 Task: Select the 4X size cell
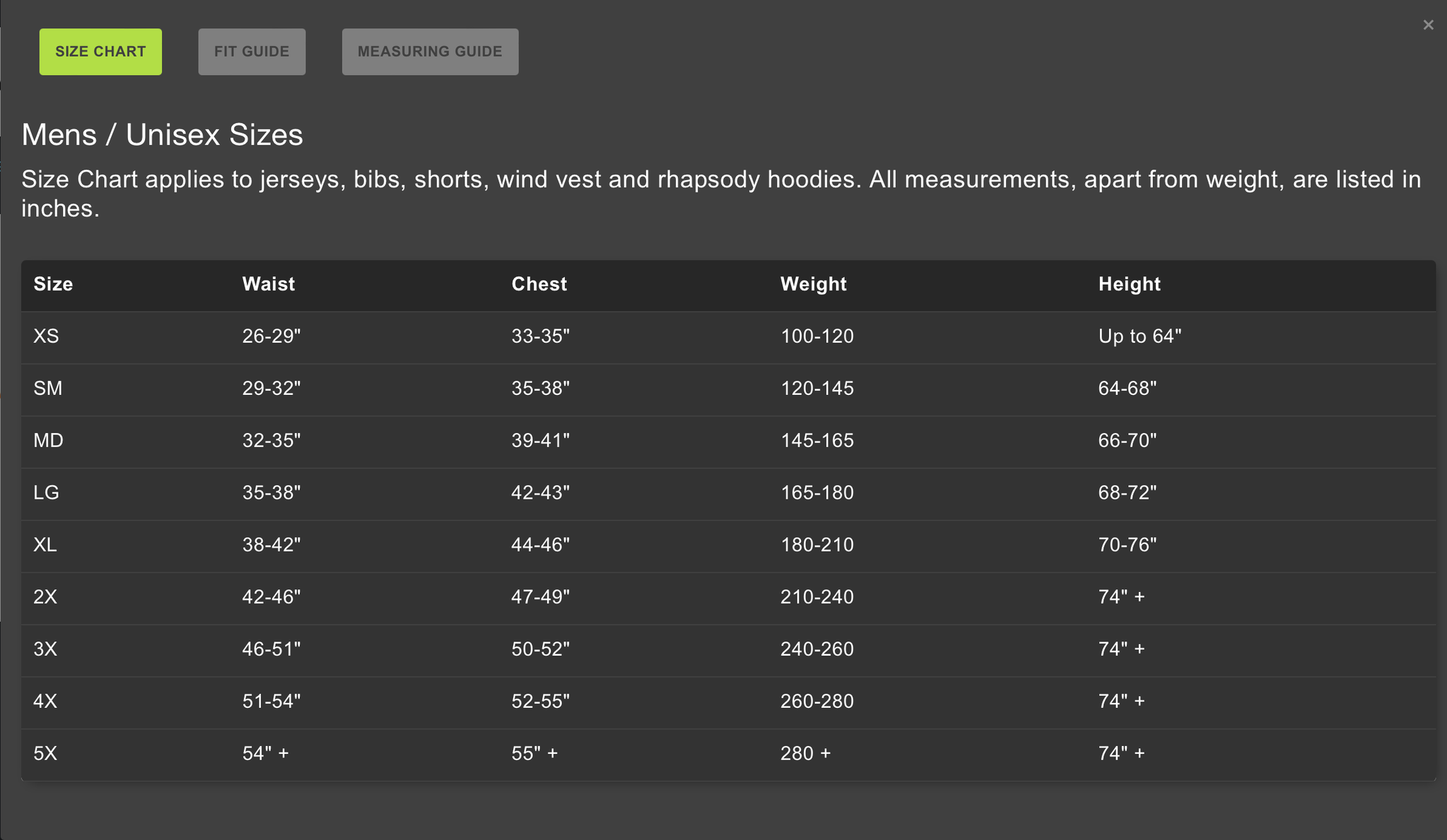click(x=45, y=702)
